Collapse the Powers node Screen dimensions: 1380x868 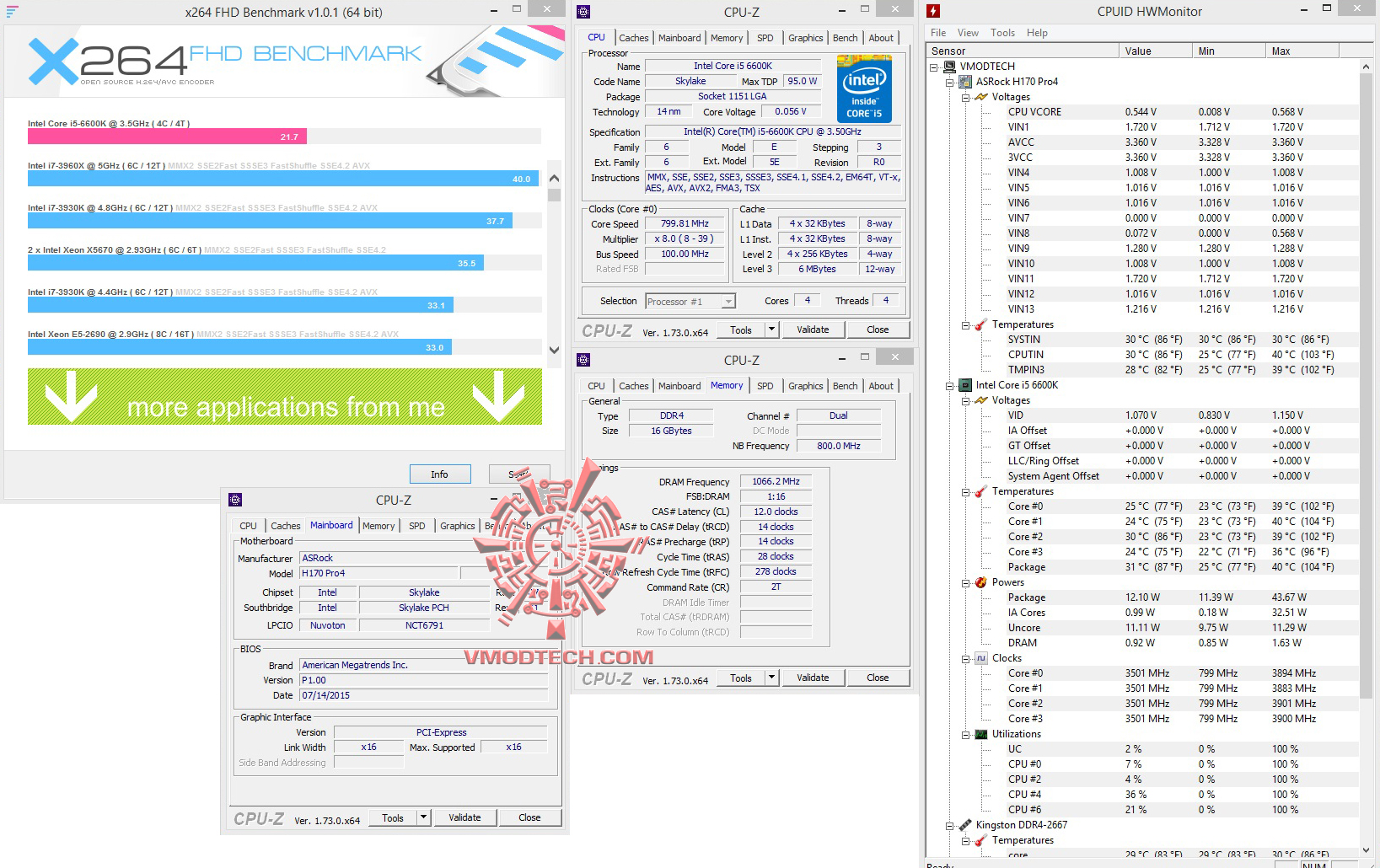coord(966,583)
